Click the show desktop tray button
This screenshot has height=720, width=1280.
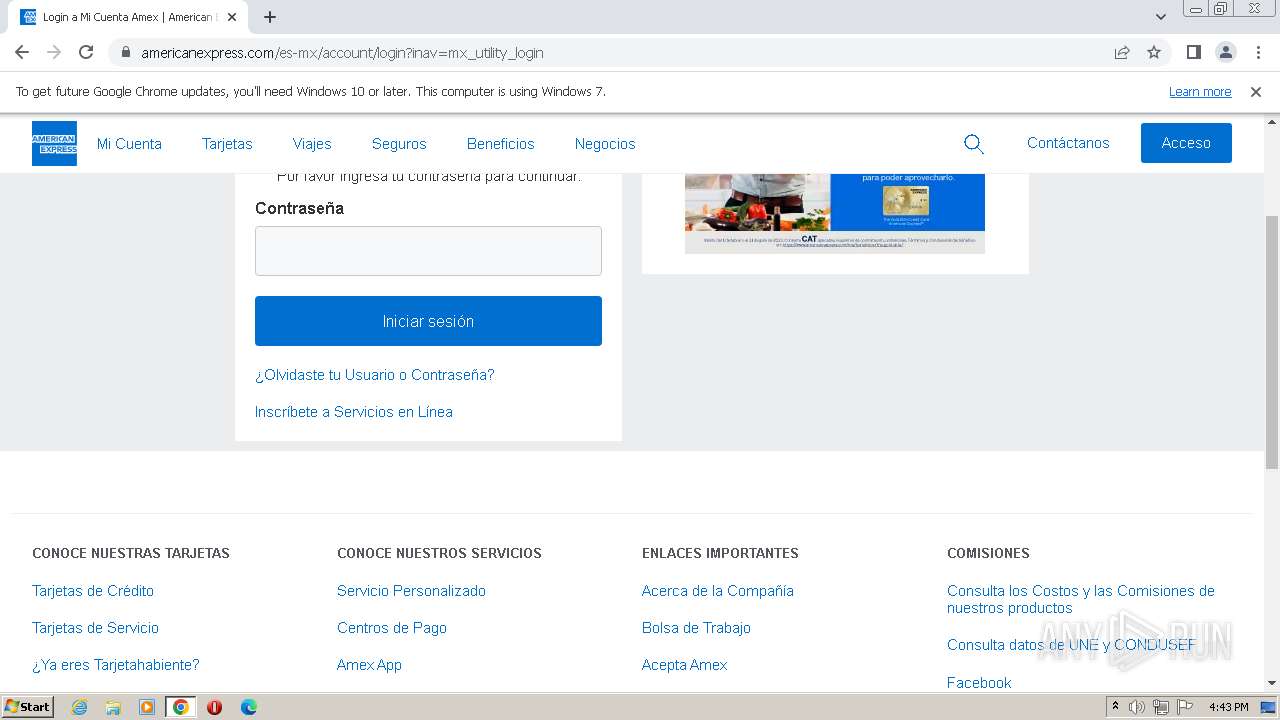pyautogui.click(x=1268, y=707)
